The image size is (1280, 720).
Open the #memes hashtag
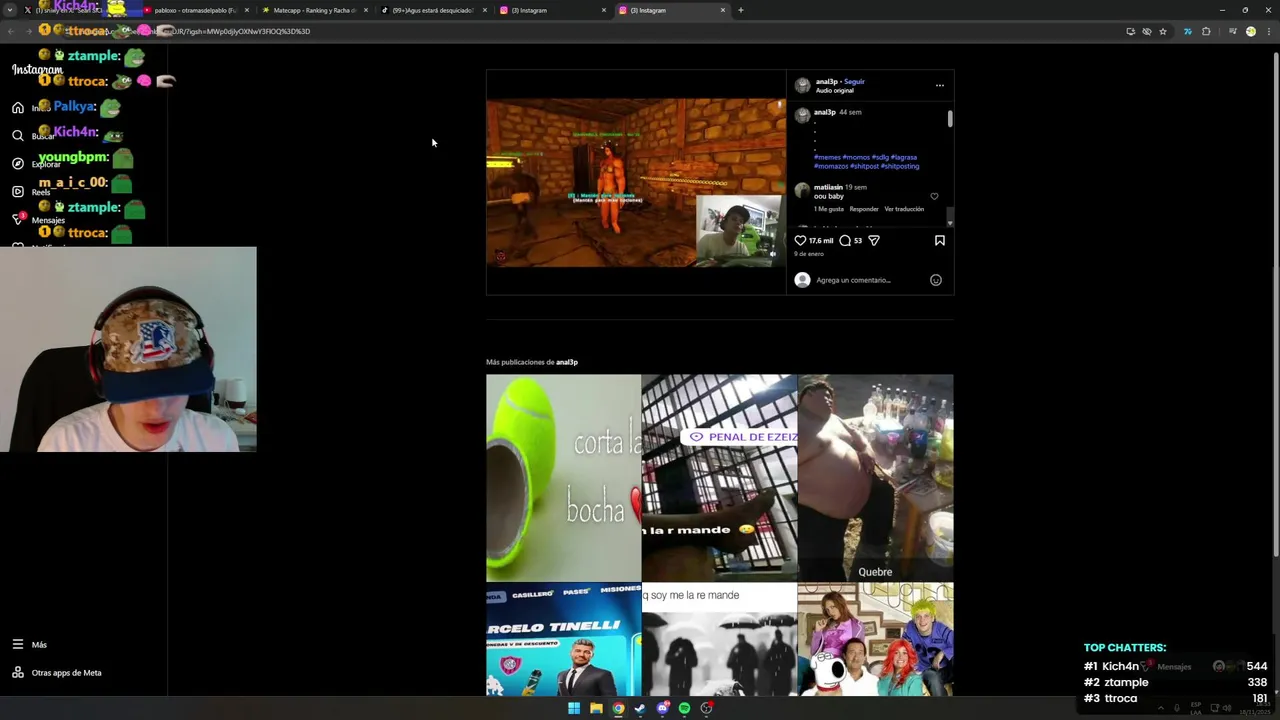pos(827,157)
